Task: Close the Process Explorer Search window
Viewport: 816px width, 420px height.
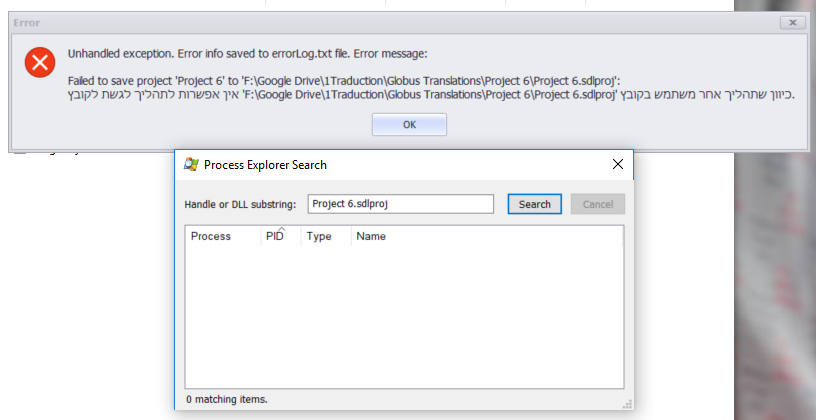Action: click(x=618, y=164)
